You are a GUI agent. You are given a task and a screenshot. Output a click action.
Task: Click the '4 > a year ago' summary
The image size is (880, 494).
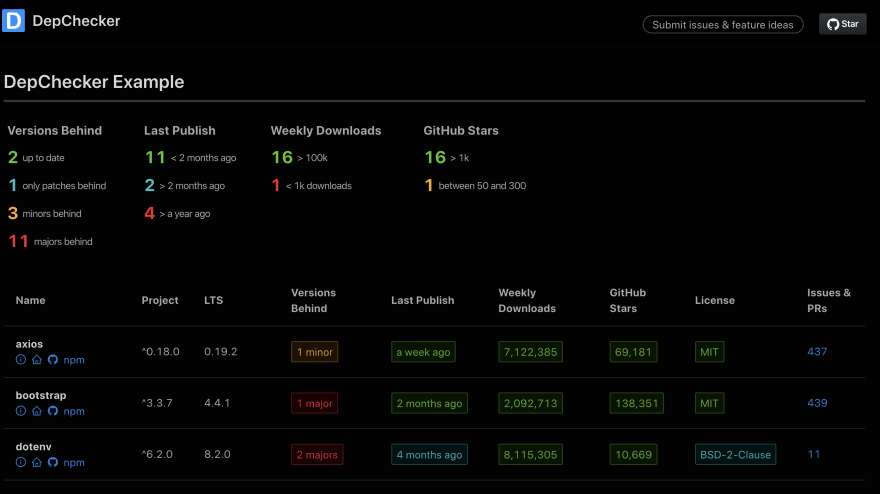click(x=177, y=213)
